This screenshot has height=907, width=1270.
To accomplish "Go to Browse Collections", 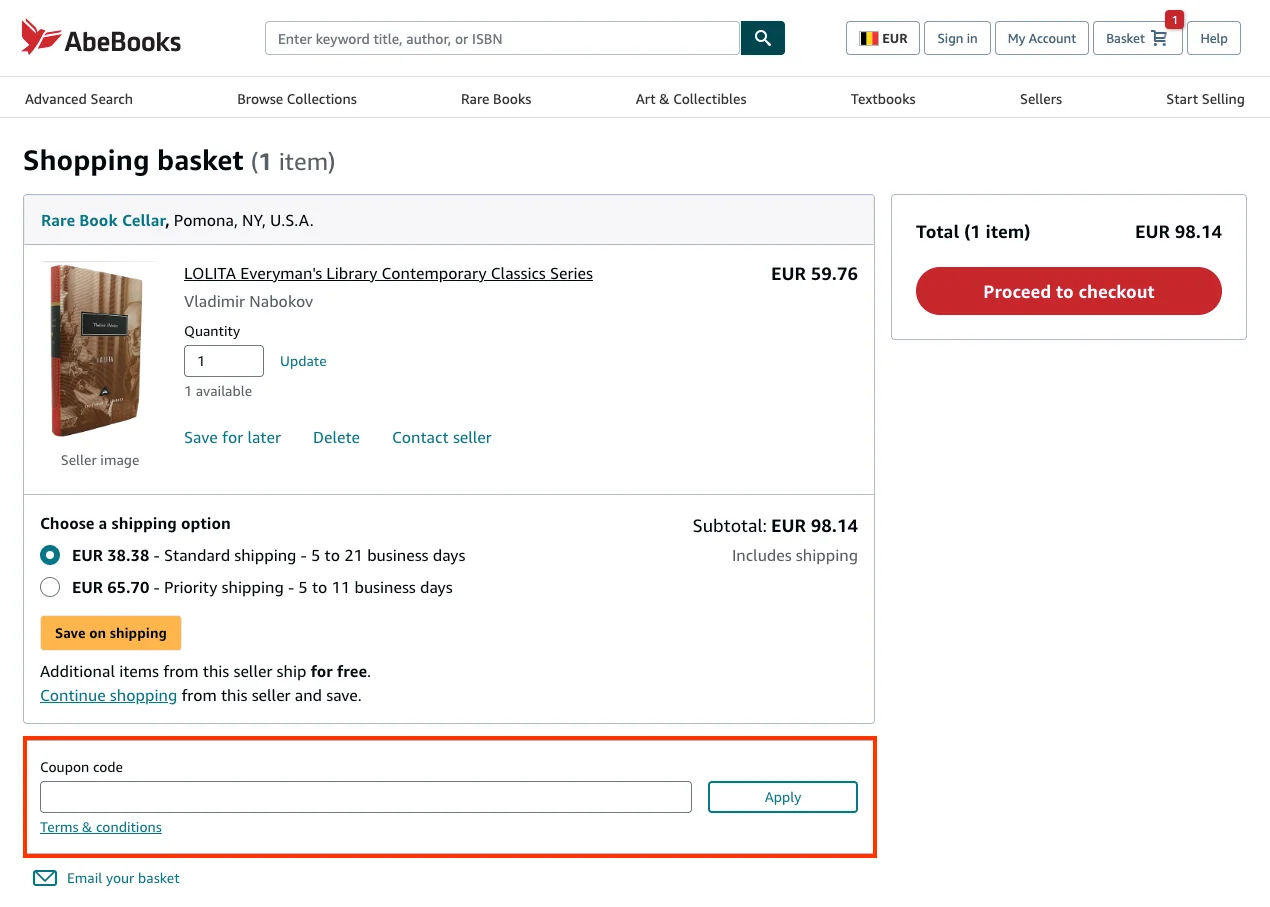I will tap(297, 99).
